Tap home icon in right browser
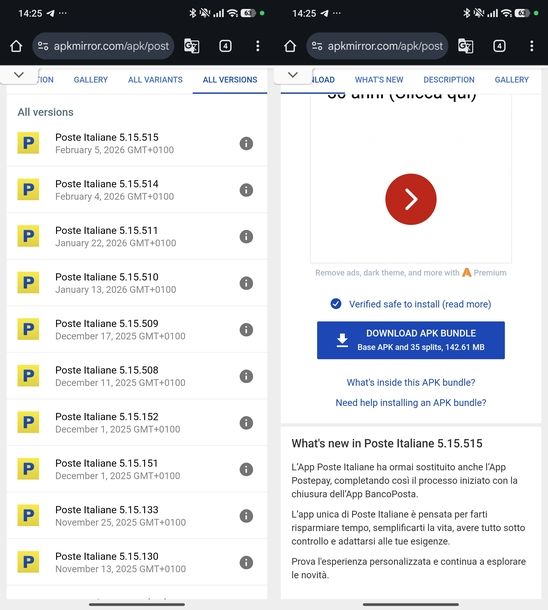Screen dimensions: 548x610 pyautogui.click(x=290, y=46)
